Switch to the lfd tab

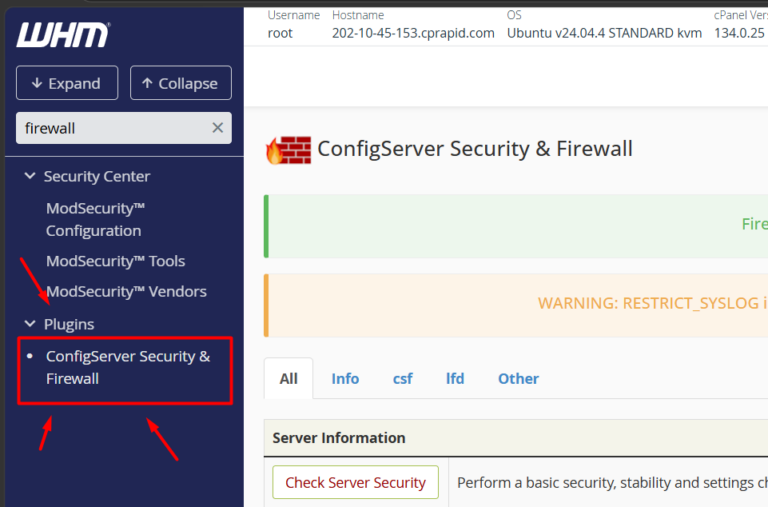pyautogui.click(x=455, y=379)
